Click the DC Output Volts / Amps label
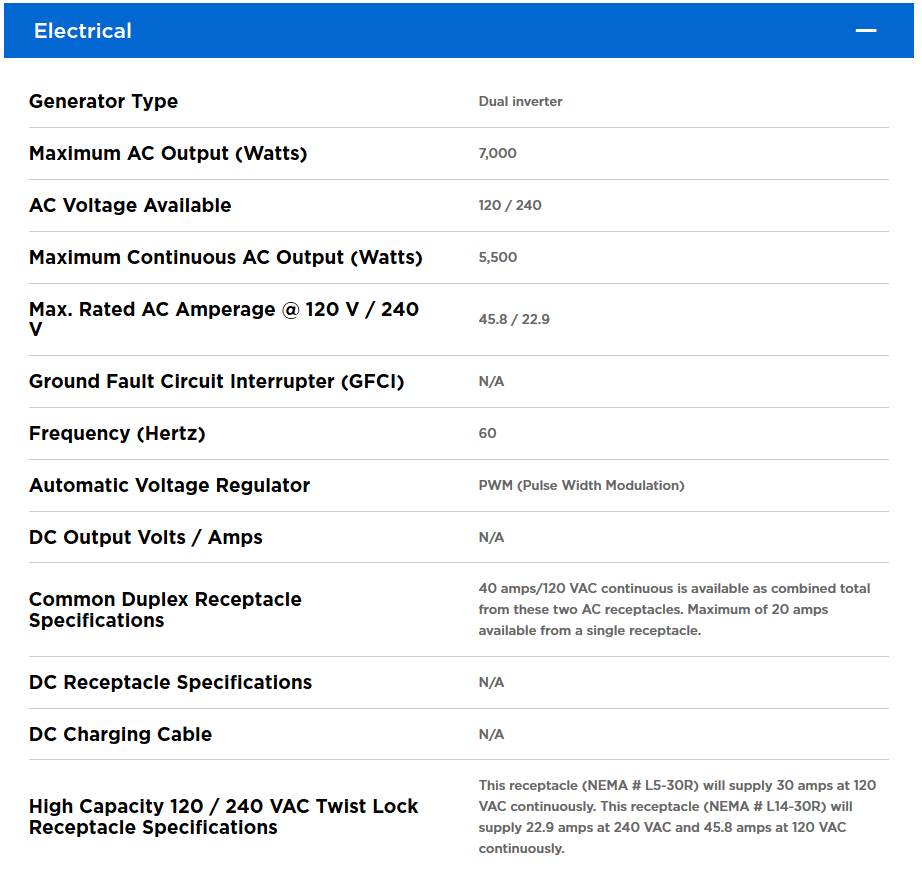Screen dimensions: 922x871 [x=146, y=538]
